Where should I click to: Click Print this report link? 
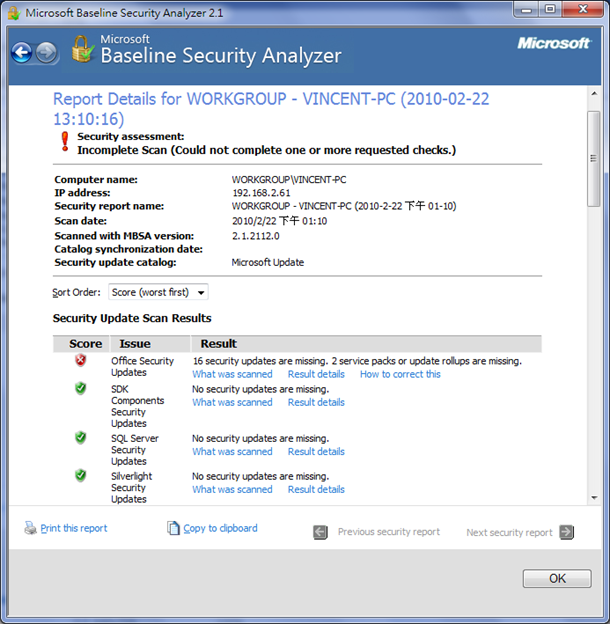click(x=74, y=528)
